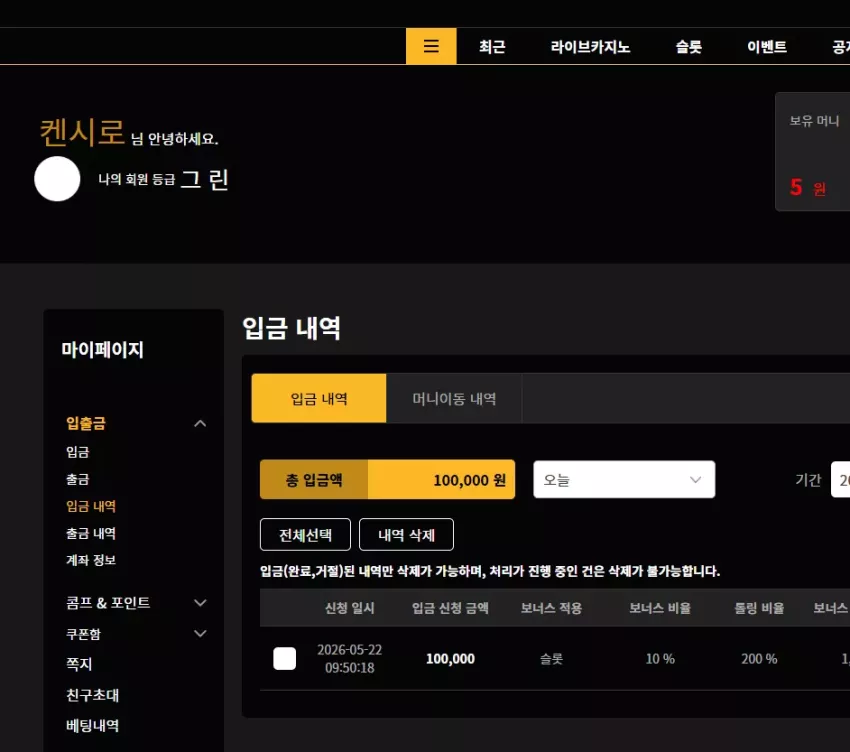850x752 pixels.
Task: Open 쪽지 in the sidebar
Action: click(79, 664)
